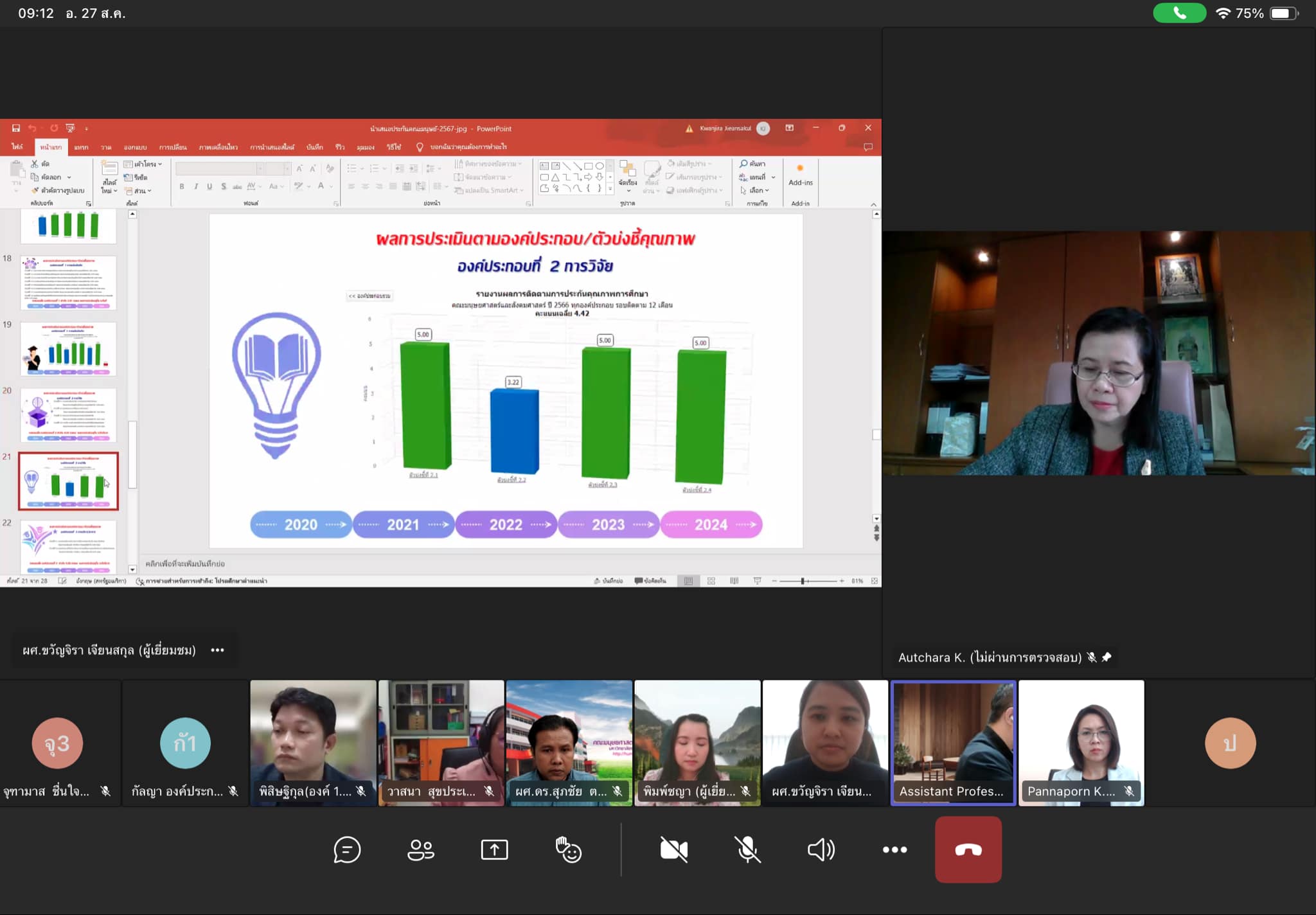Open the meeting chat panel
1316x915 pixels.
coord(347,849)
